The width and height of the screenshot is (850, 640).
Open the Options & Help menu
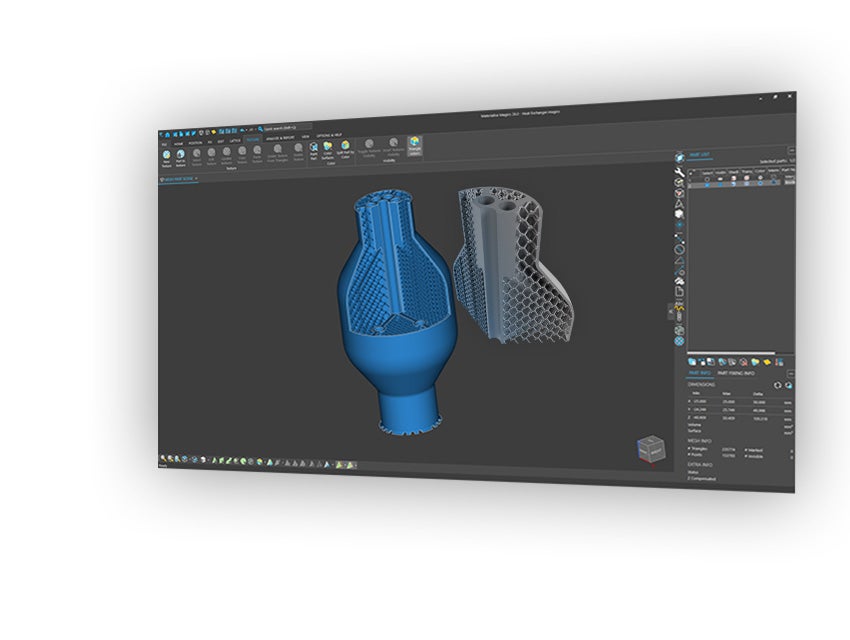(327, 135)
